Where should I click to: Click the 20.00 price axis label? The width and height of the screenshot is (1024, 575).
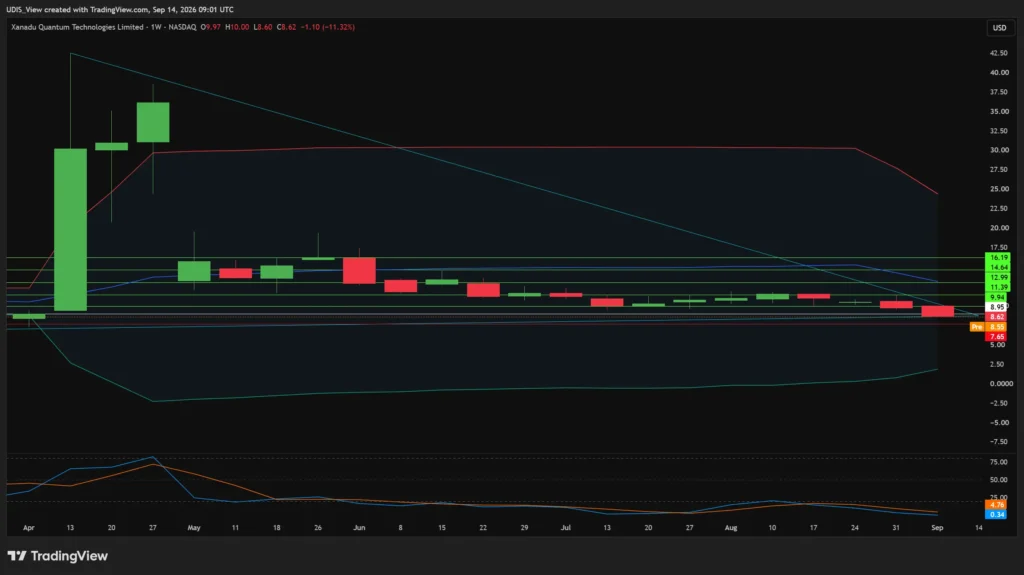(999, 228)
